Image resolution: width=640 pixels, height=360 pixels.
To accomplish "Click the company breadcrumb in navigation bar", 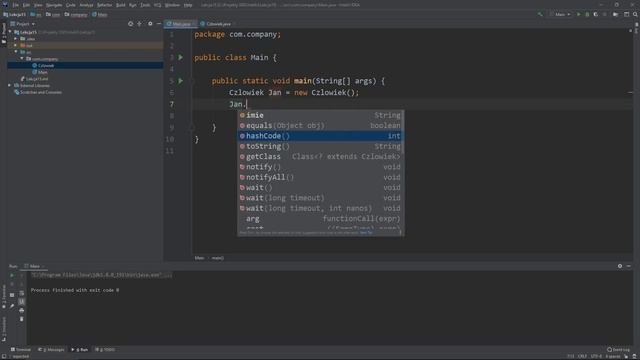I will coord(76,15).
